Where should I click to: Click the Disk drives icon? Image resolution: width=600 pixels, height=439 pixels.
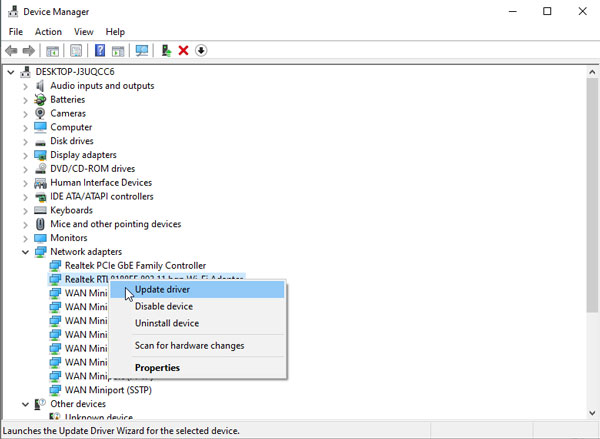(40, 142)
